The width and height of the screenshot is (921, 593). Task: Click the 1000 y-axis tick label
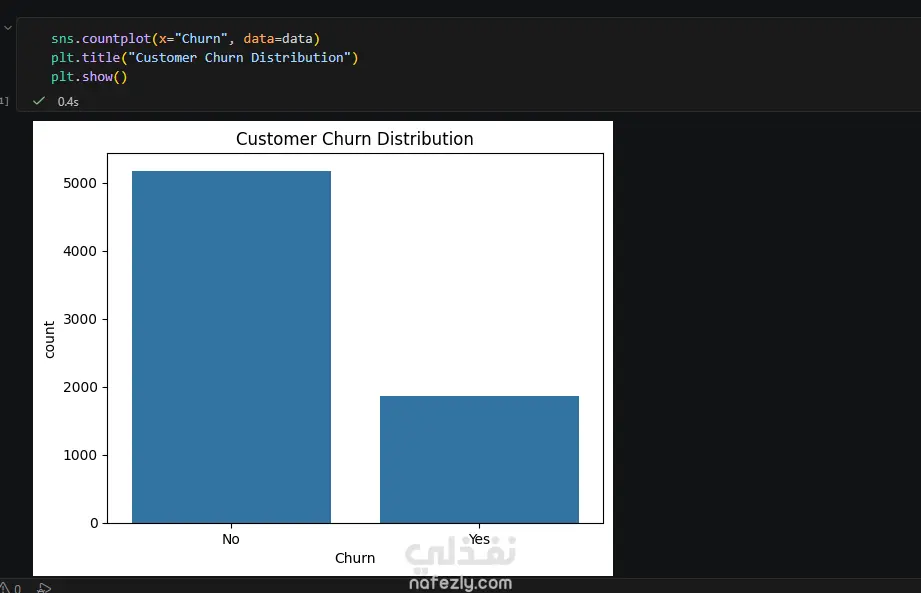pyautogui.click(x=80, y=455)
